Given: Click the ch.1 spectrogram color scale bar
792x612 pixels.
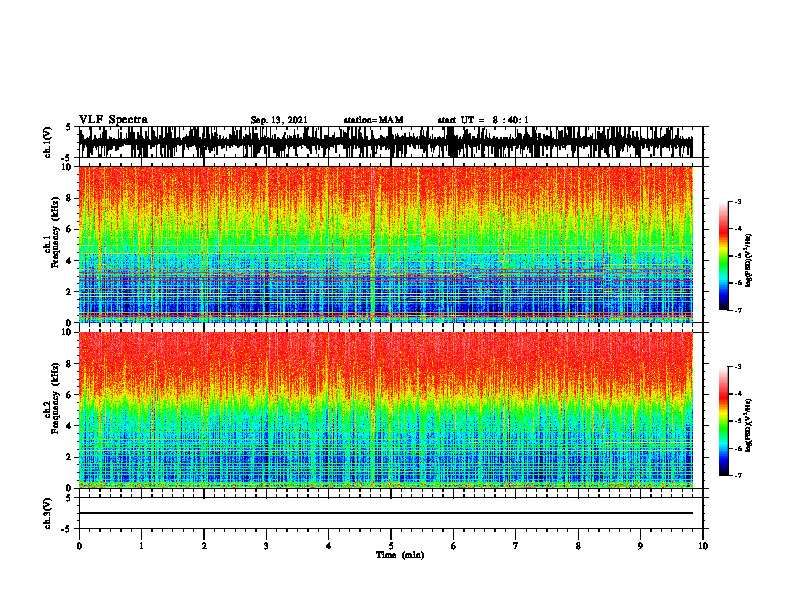Looking at the screenshot, I should pyautogui.click(x=724, y=256).
